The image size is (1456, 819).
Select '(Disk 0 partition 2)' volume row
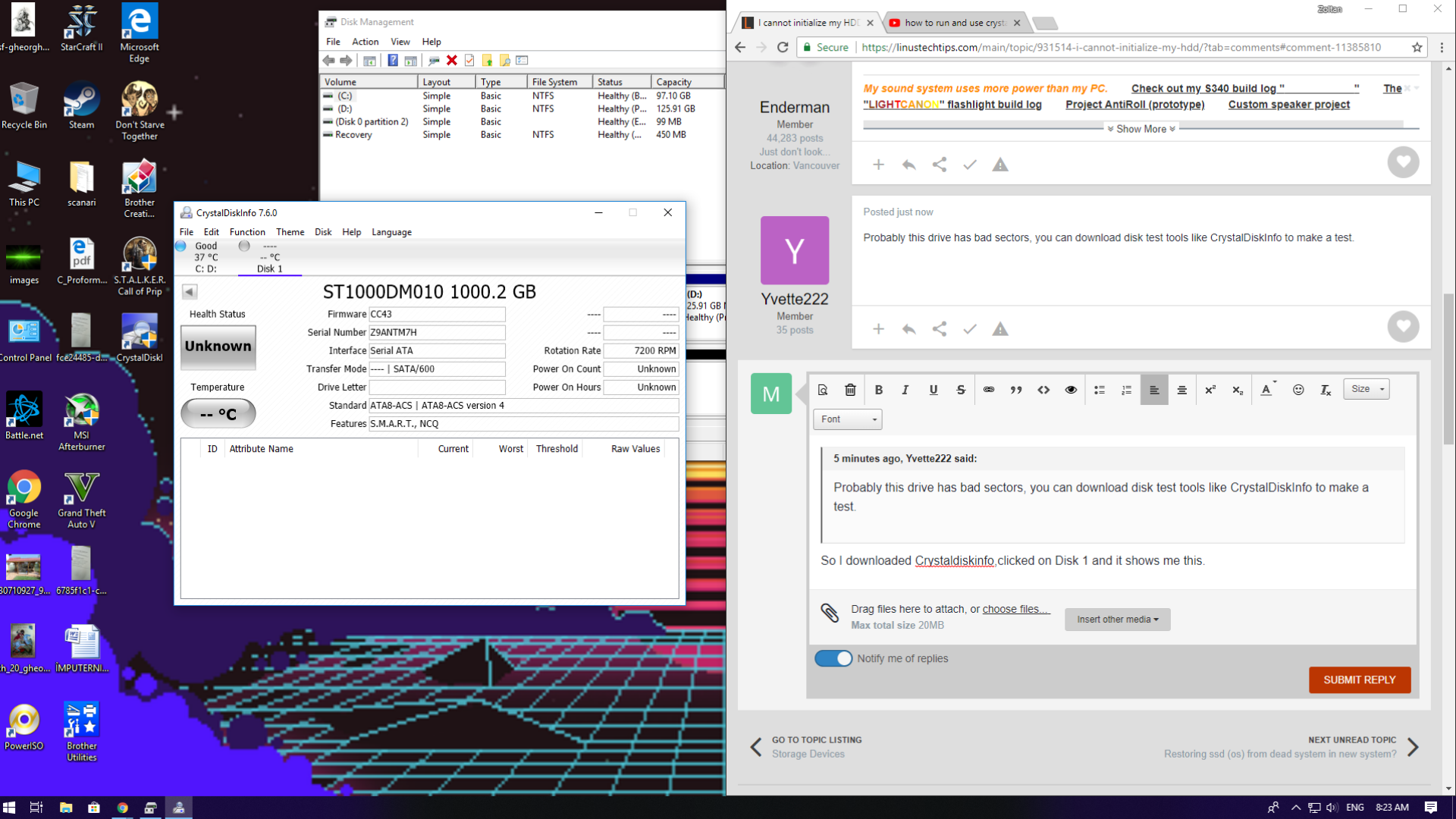pyautogui.click(x=522, y=122)
